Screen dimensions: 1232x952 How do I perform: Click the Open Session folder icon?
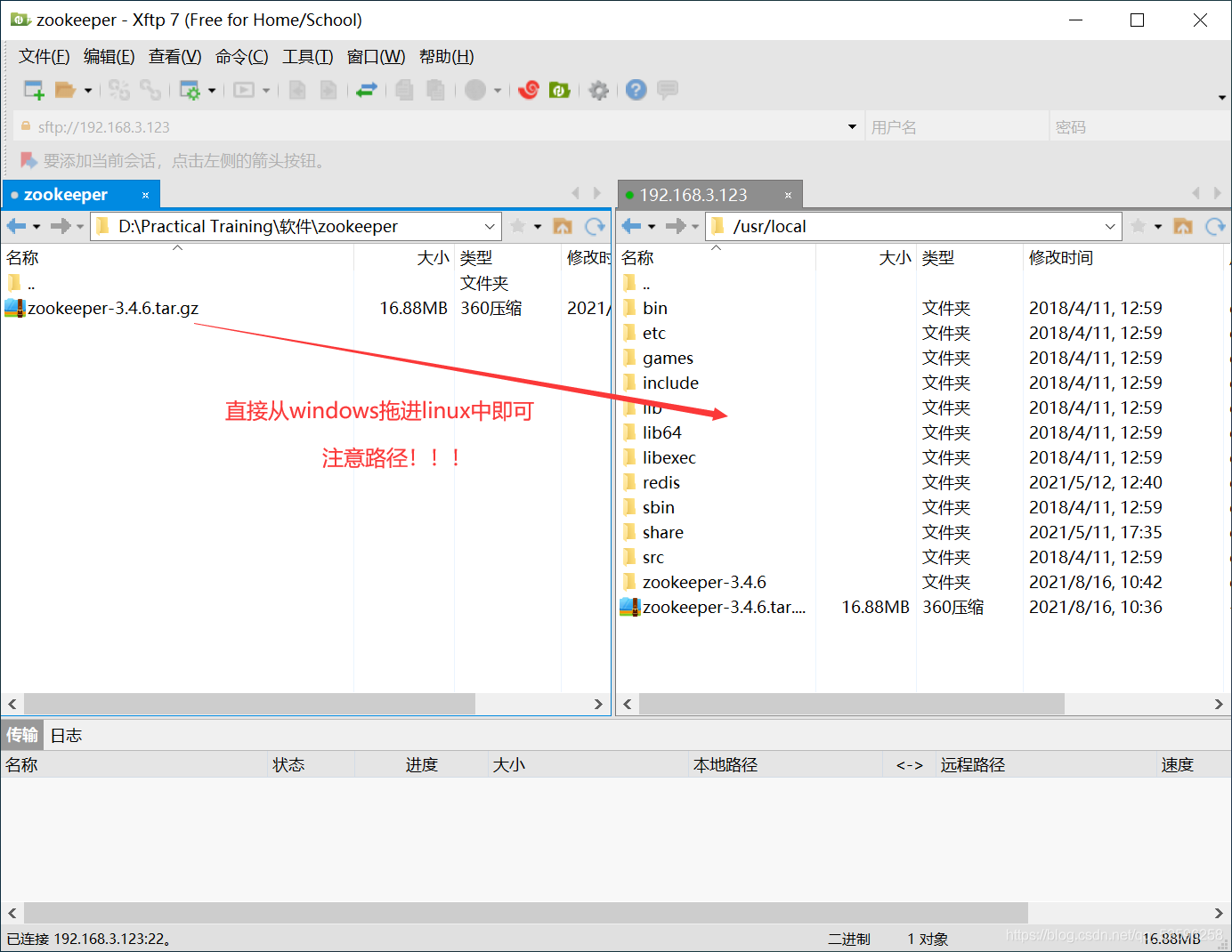pyautogui.click(x=65, y=90)
